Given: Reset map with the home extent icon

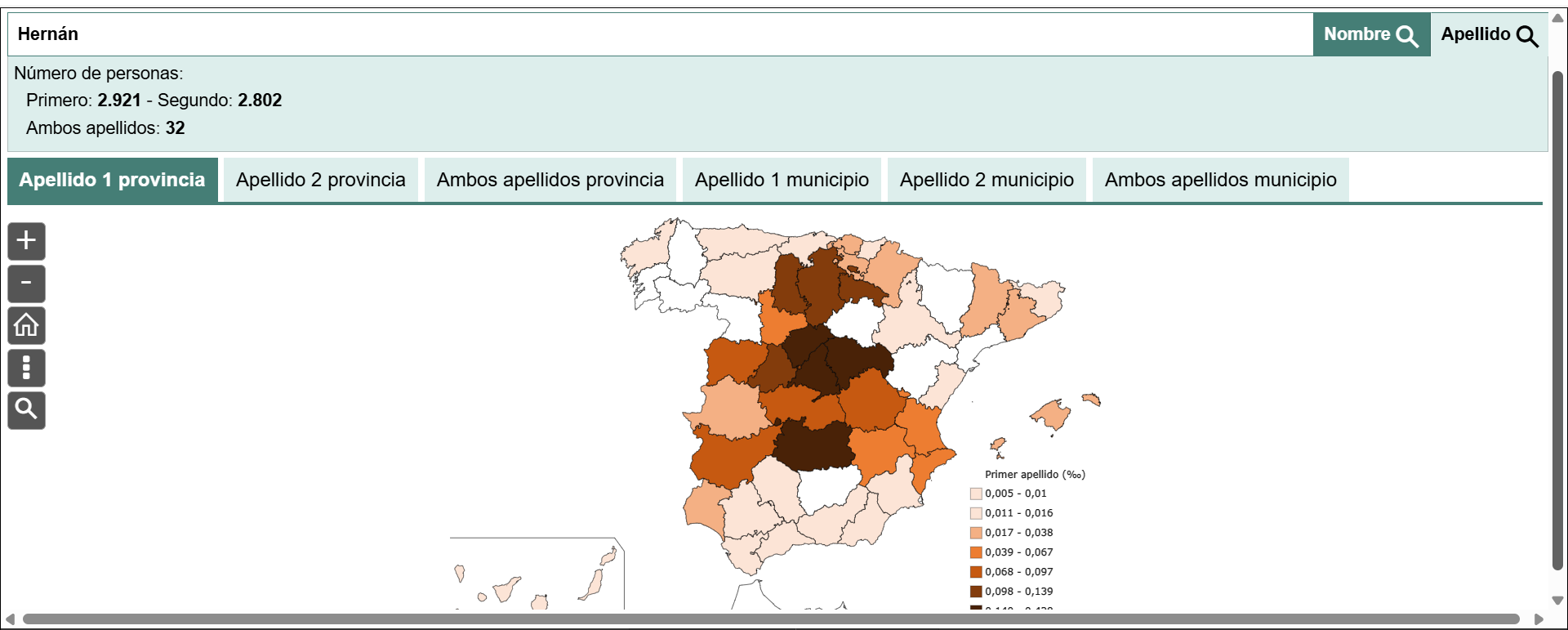Looking at the screenshot, I should coord(26,325).
